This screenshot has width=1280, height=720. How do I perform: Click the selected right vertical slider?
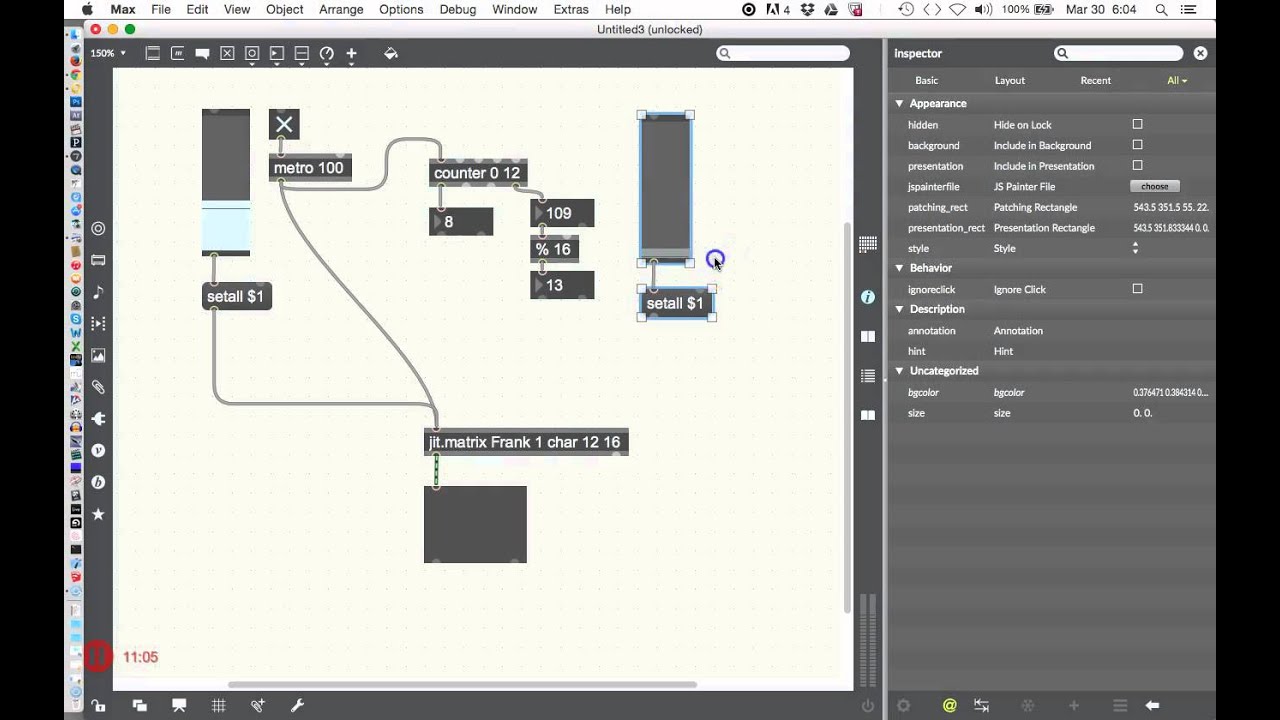coord(666,188)
